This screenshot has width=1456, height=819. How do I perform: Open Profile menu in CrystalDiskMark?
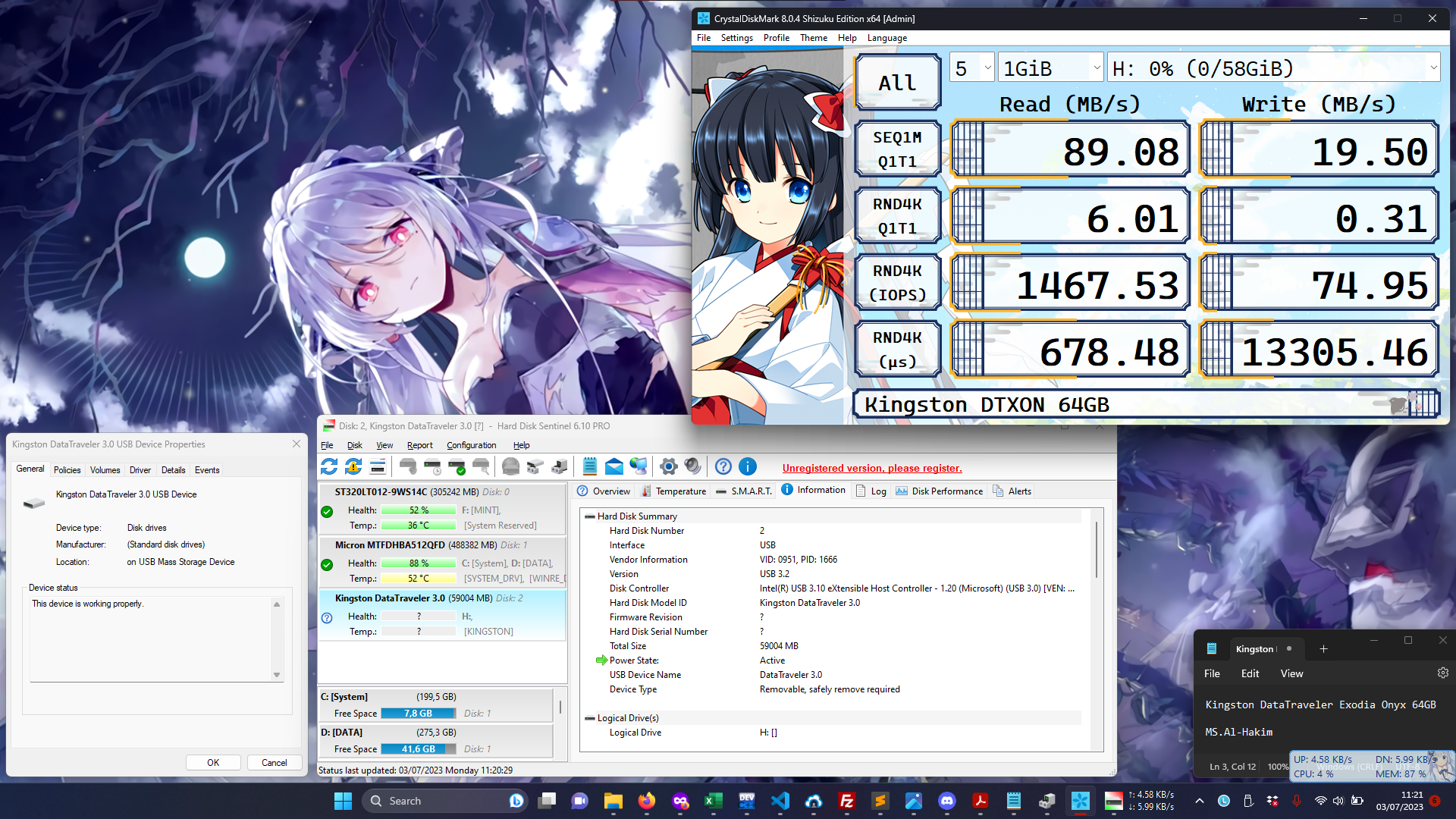(776, 38)
